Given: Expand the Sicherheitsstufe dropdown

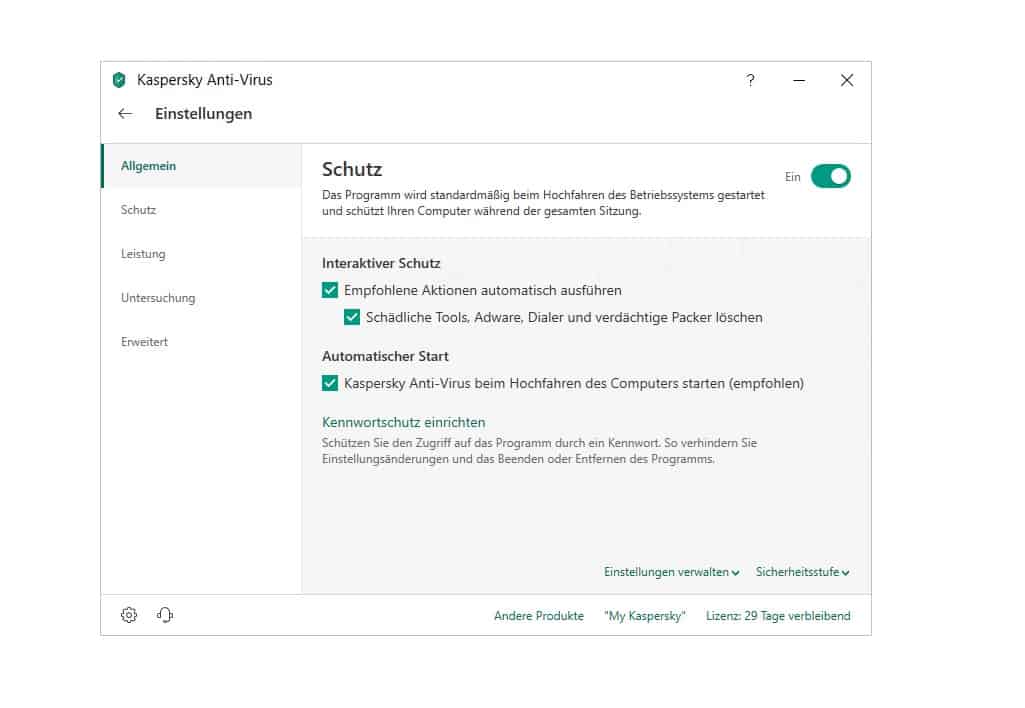Looking at the screenshot, I should (802, 572).
